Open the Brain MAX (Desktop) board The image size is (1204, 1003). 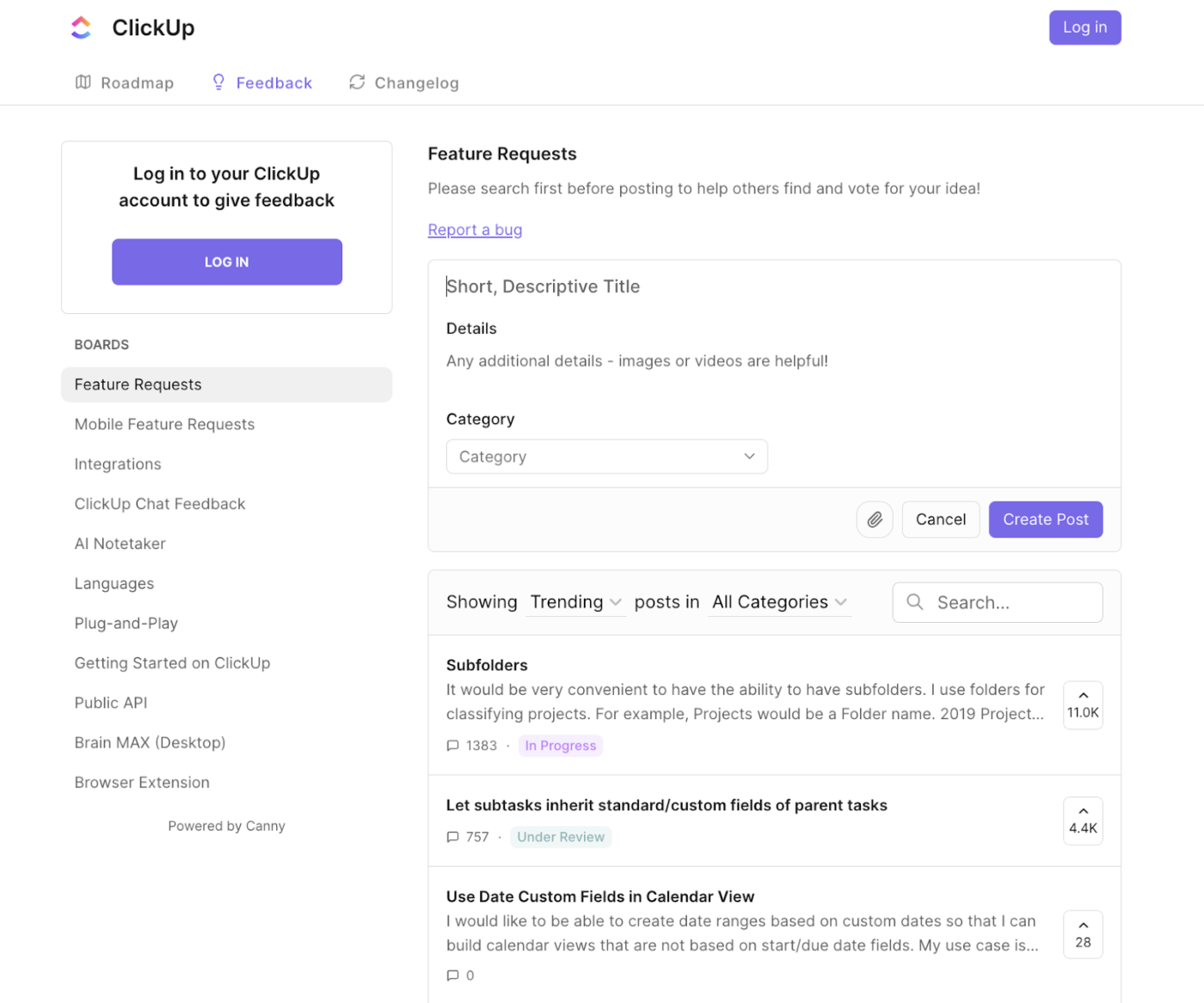[227, 742]
